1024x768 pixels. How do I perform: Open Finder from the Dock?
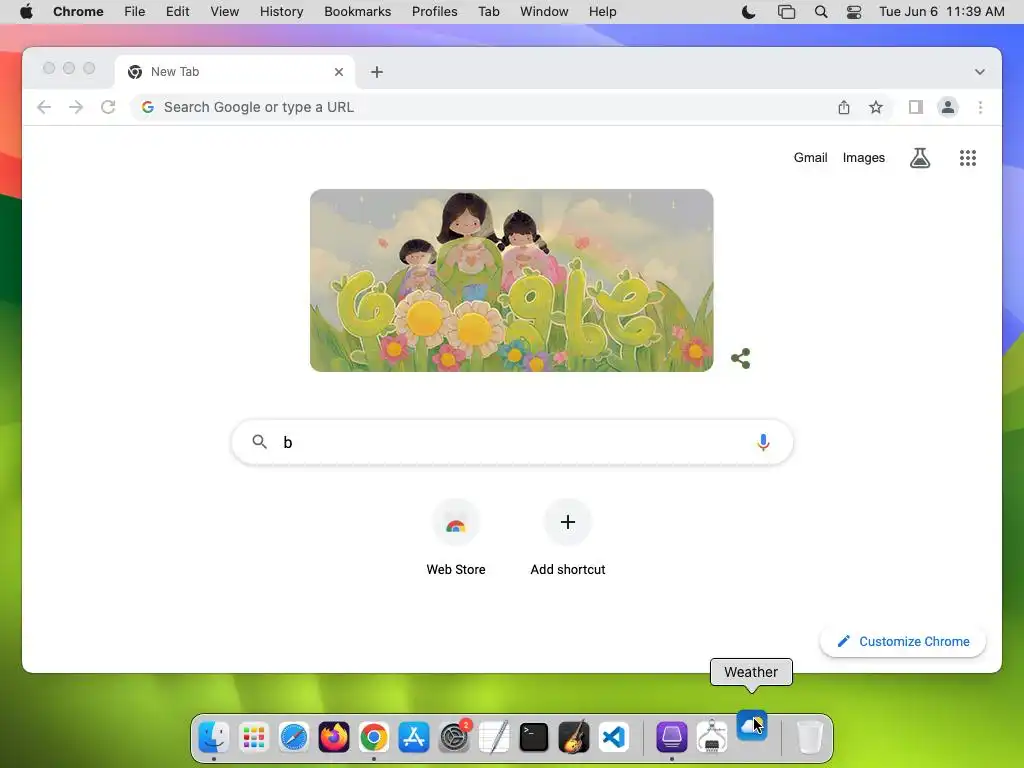pyautogui.click(x=214, y=737)
